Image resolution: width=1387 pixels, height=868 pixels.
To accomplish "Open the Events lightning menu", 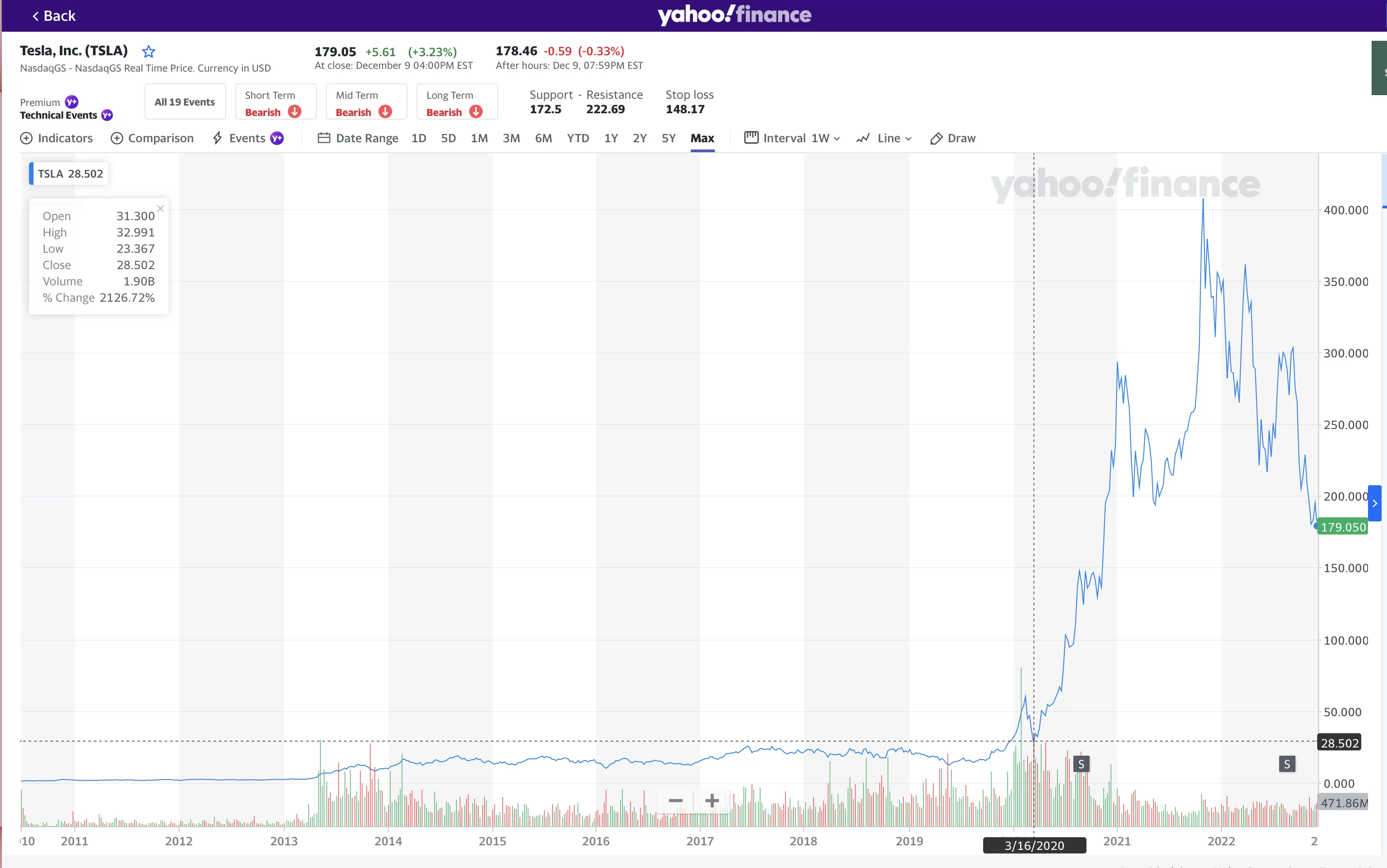I will [239, 138].
